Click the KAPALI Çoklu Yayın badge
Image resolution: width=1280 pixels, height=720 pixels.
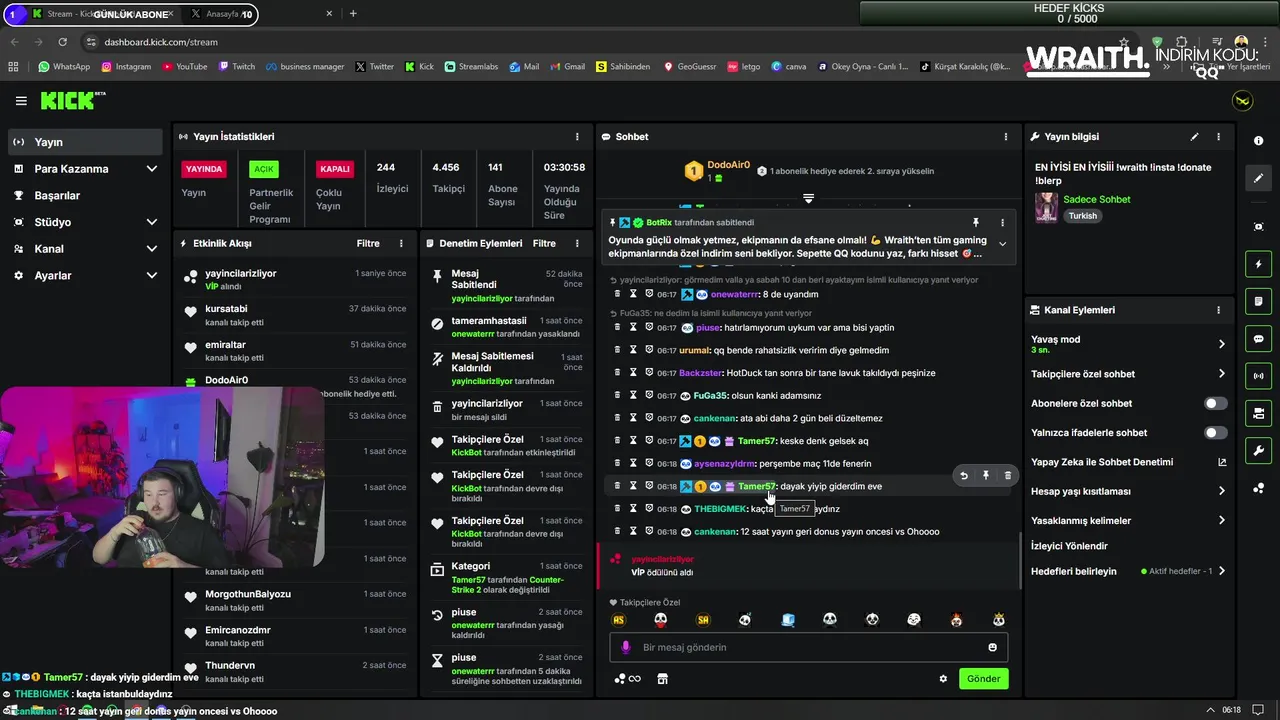334,169
